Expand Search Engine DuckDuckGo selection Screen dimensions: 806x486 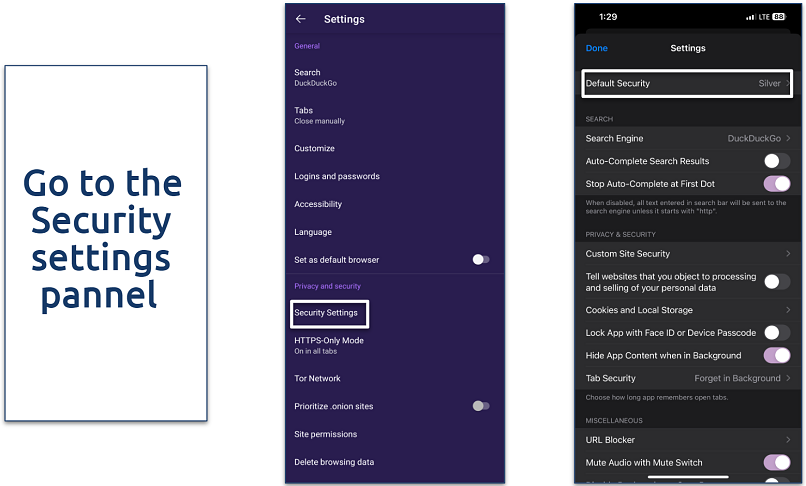coord(687,138)
